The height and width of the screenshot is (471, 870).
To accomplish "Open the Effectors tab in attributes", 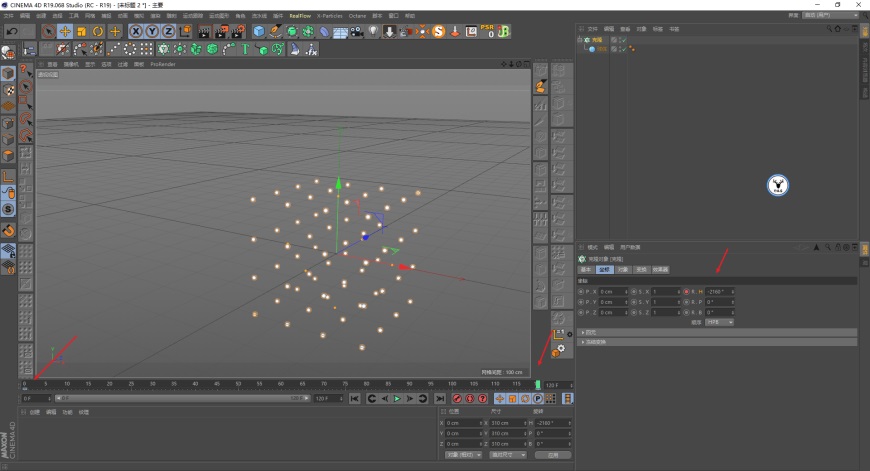I will click(x=660, y=270).
